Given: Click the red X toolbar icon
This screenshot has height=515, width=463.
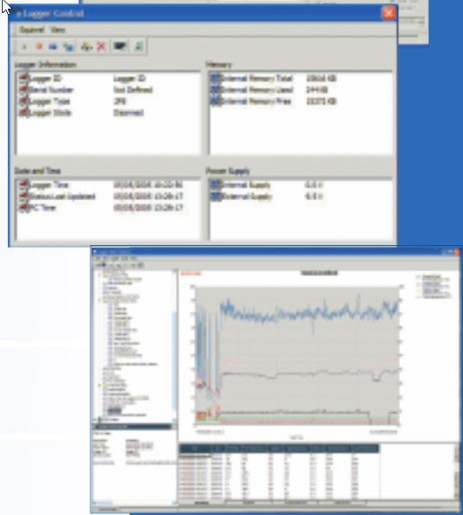Looking at the screenshot, I should [x=101, y=46].
